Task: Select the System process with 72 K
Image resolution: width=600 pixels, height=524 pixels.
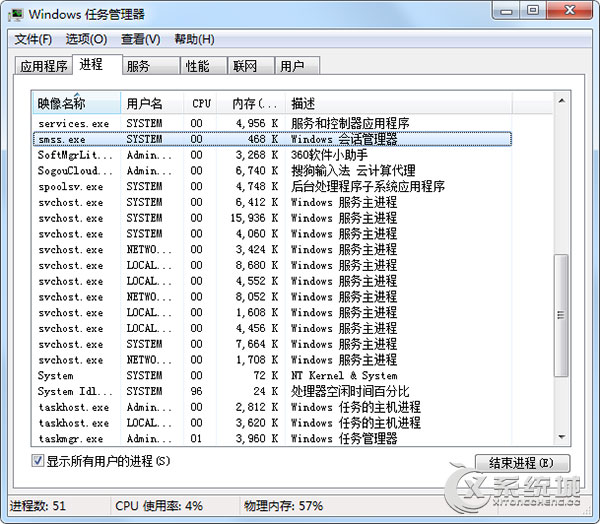Action: coord(272,375)
